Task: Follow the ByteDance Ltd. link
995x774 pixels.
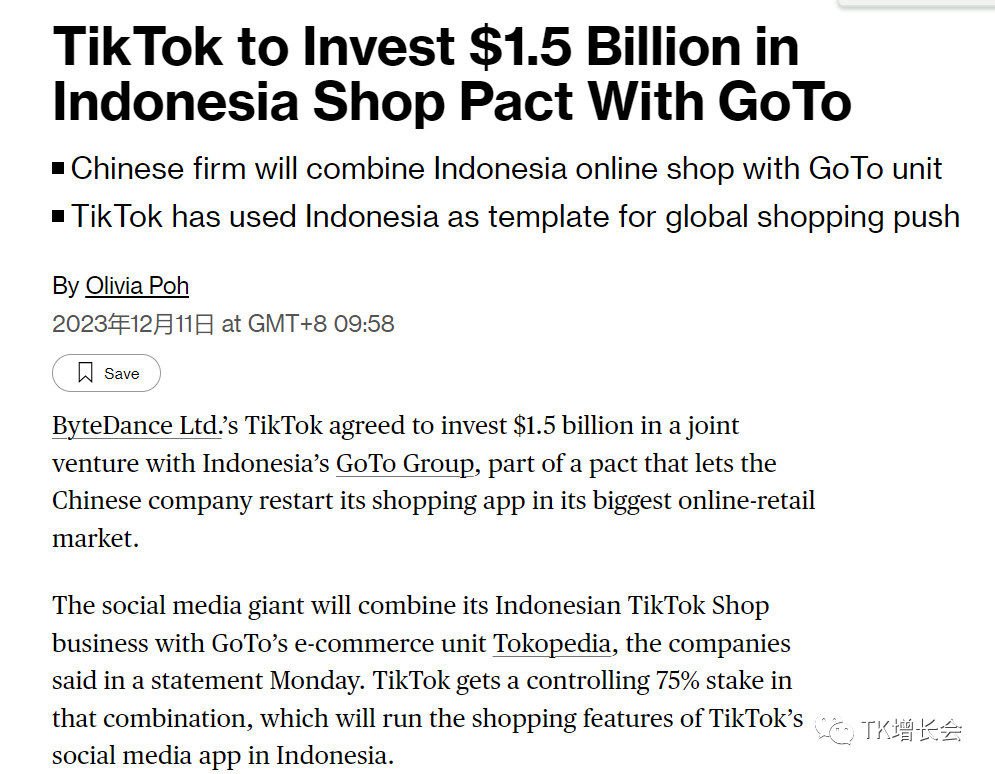Action: pyautogui.click(x=135, y=425)
